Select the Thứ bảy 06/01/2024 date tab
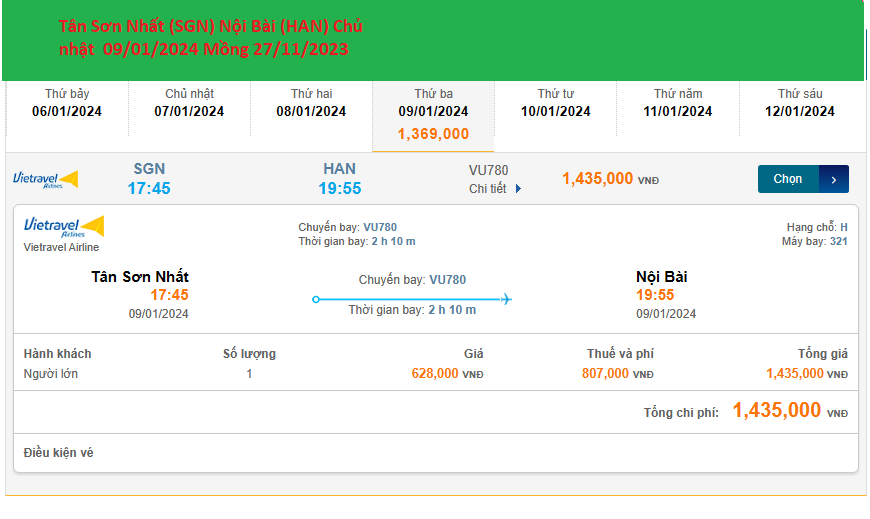Screen dimensions: 870x519 [x=67, y=103]
